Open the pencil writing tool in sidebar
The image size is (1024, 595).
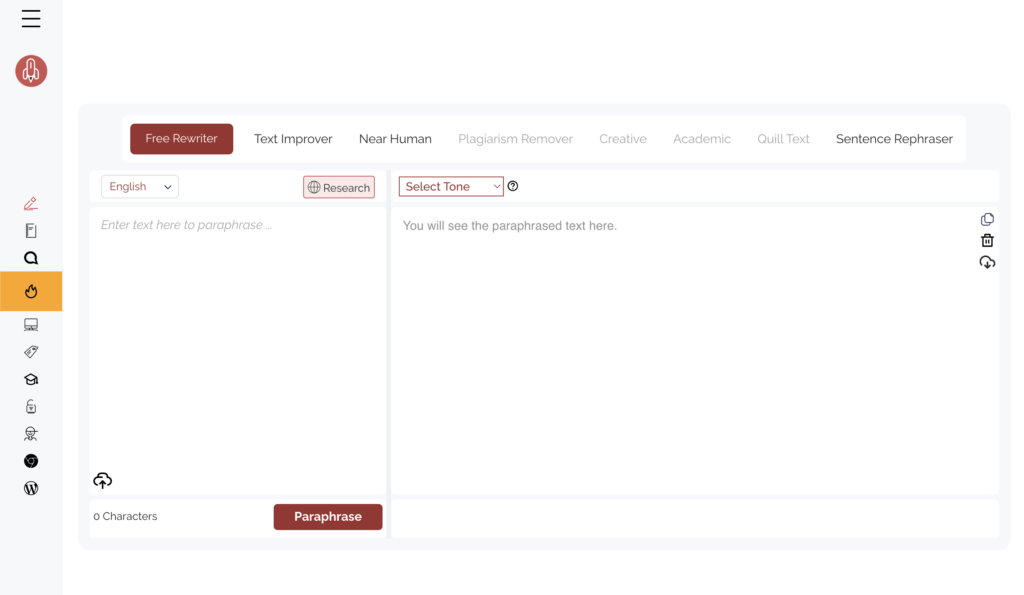coord(31,204)
